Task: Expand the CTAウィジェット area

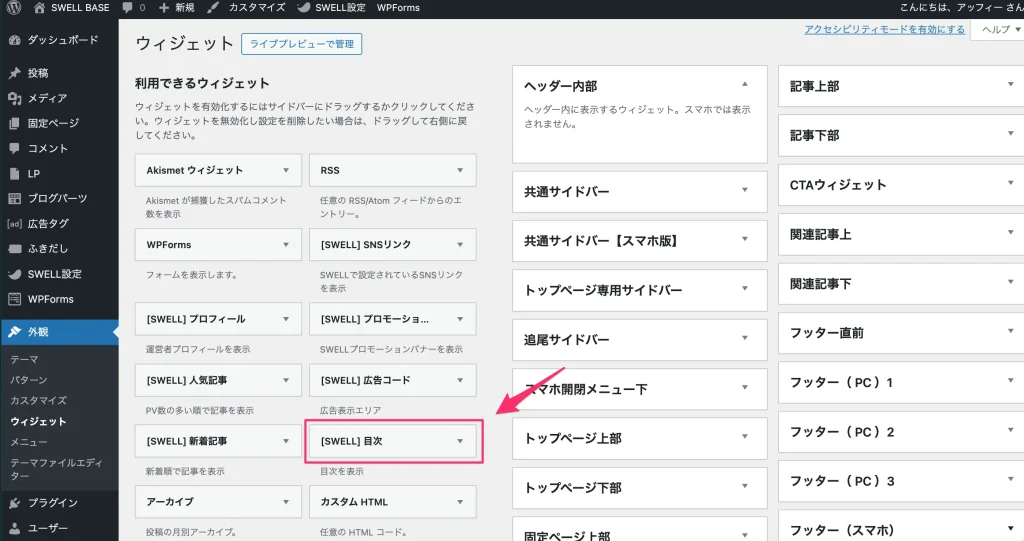Action: pos(1011,184)
